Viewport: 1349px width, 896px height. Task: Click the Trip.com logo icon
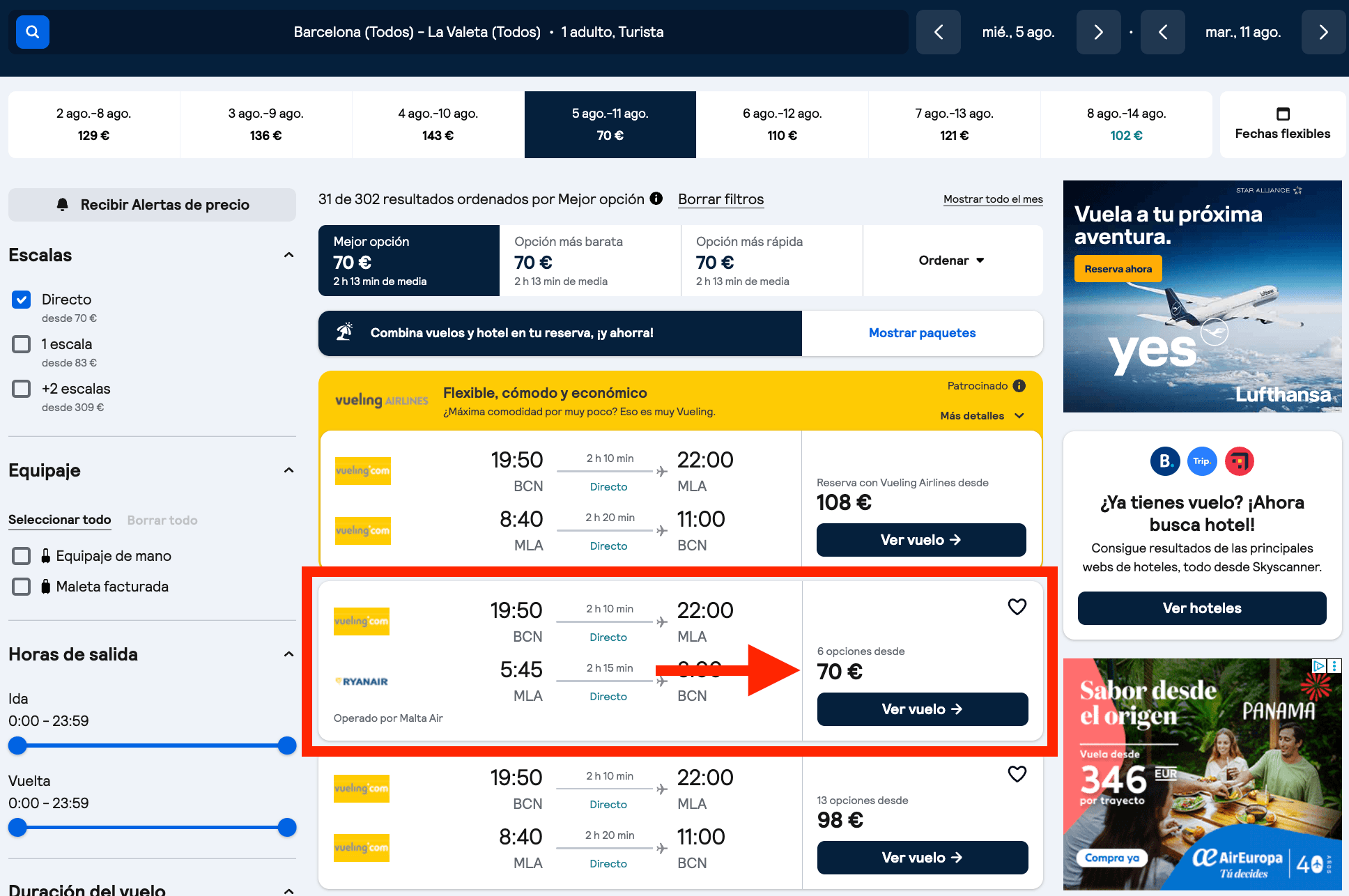[x=1202, y=461]
